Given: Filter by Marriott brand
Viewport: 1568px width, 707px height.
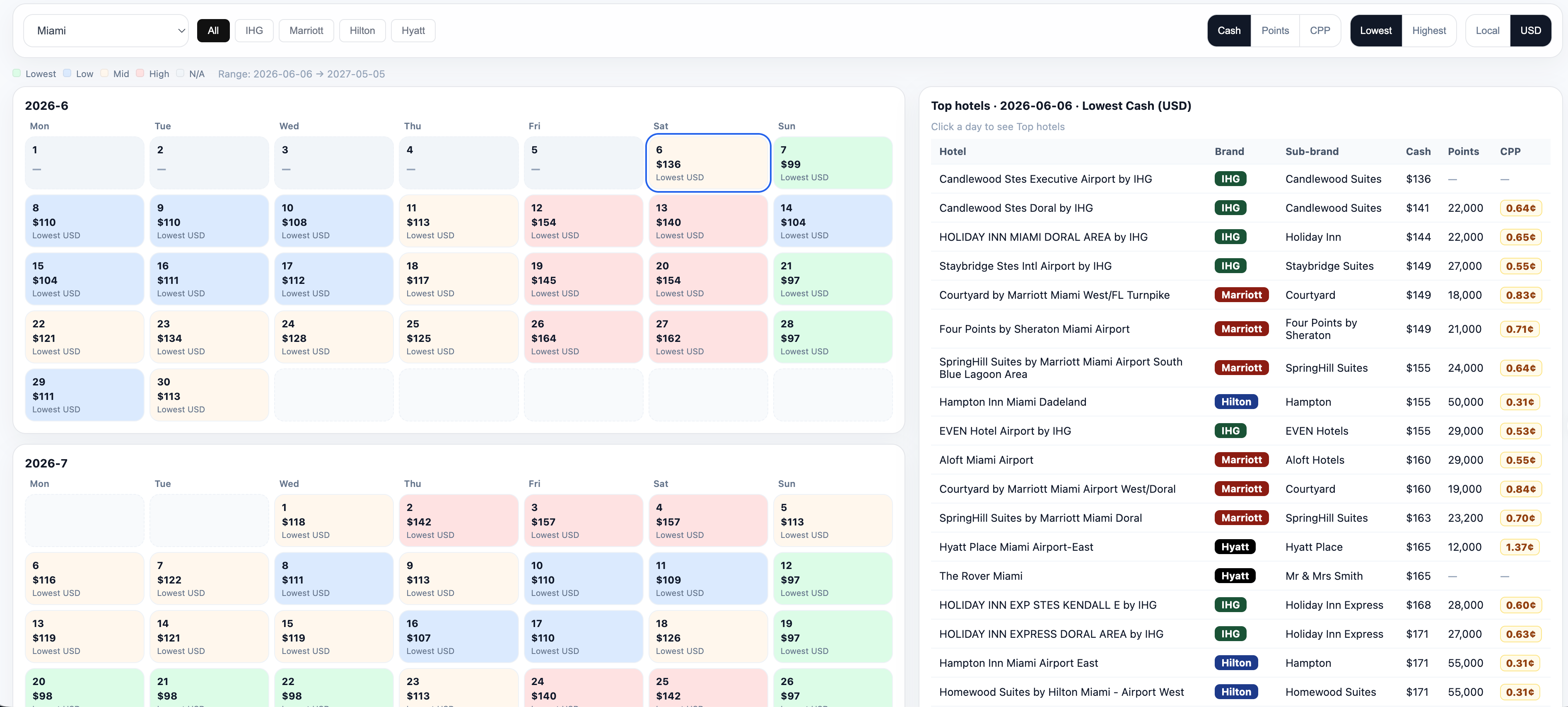Looking at the screenshot, I should [306, 30].
